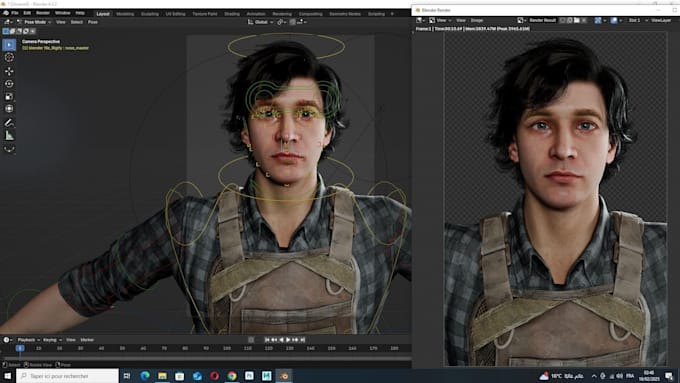The width and height of the screenshot is (680, 383).
Task: Jump to the first frame
Action: 267,340
